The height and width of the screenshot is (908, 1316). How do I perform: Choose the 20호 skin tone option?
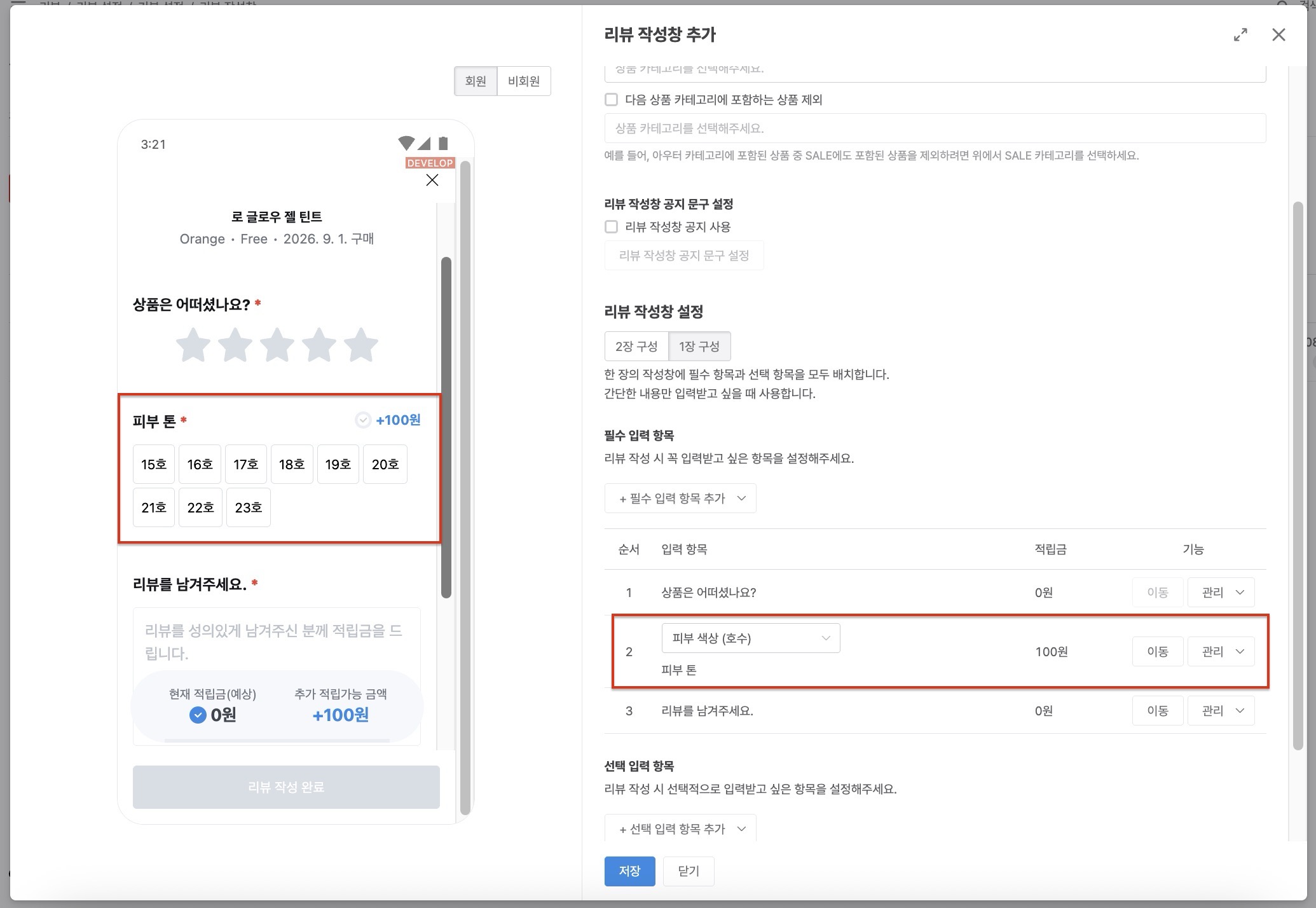click(385, 464)
